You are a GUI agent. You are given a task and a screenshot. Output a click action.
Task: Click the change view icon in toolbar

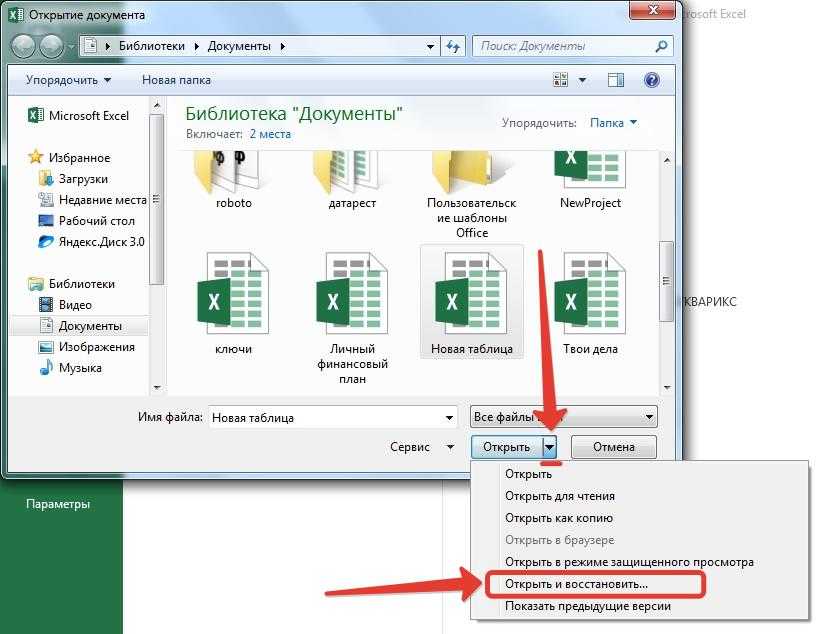coord(561,80)
